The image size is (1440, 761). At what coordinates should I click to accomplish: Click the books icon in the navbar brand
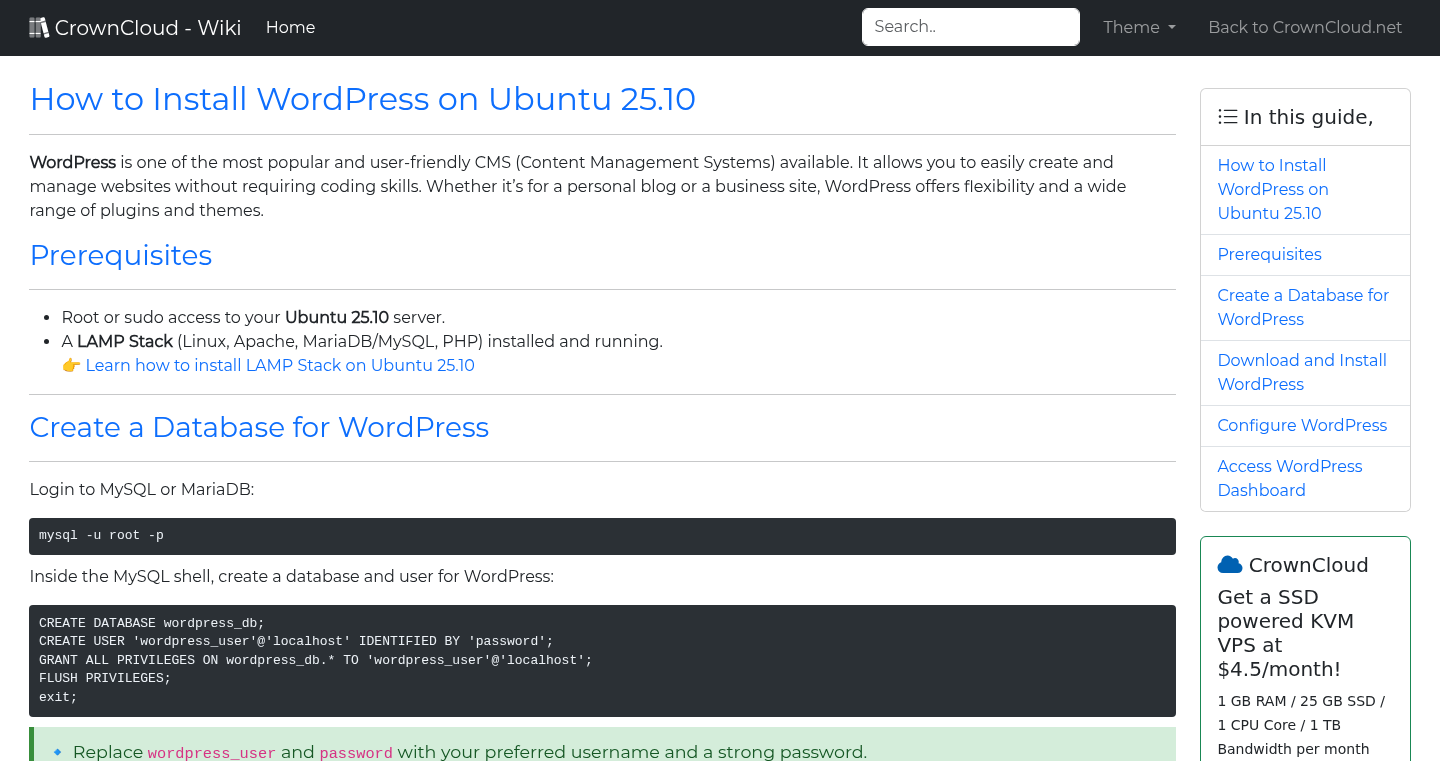click(x=39, y=26)
